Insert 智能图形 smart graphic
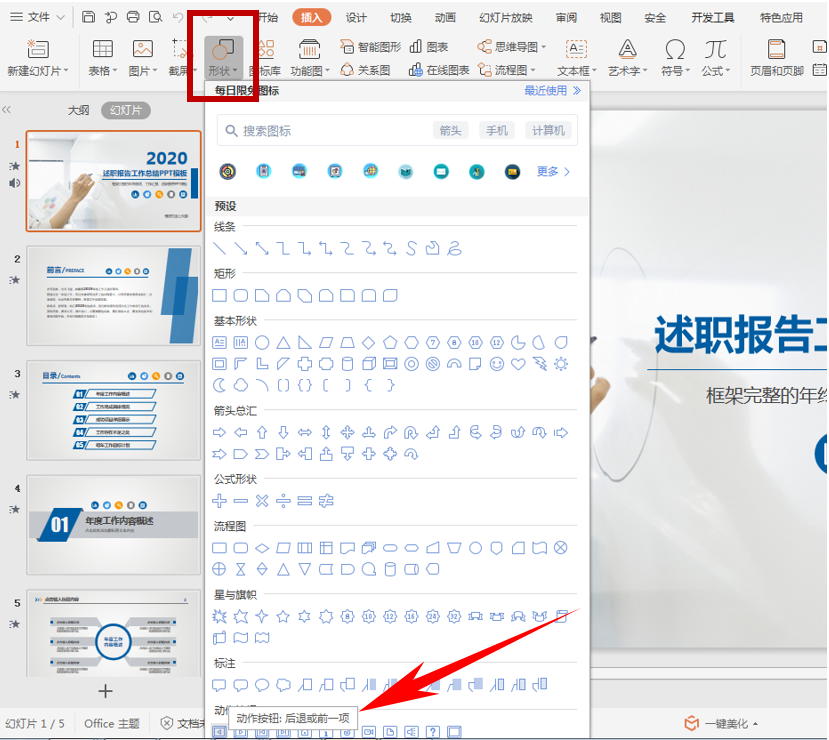Screen dimensions: 829x740 point(371,47)
